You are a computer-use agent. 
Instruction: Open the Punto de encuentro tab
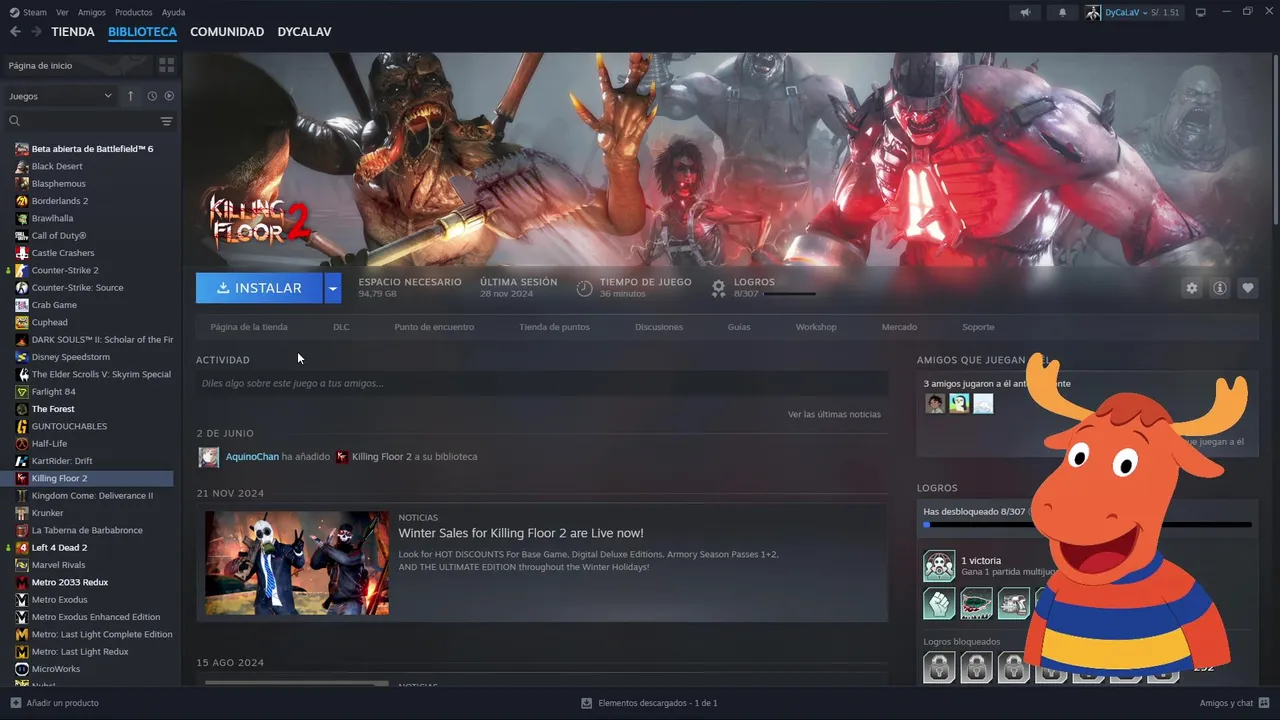tap(434, 327)
